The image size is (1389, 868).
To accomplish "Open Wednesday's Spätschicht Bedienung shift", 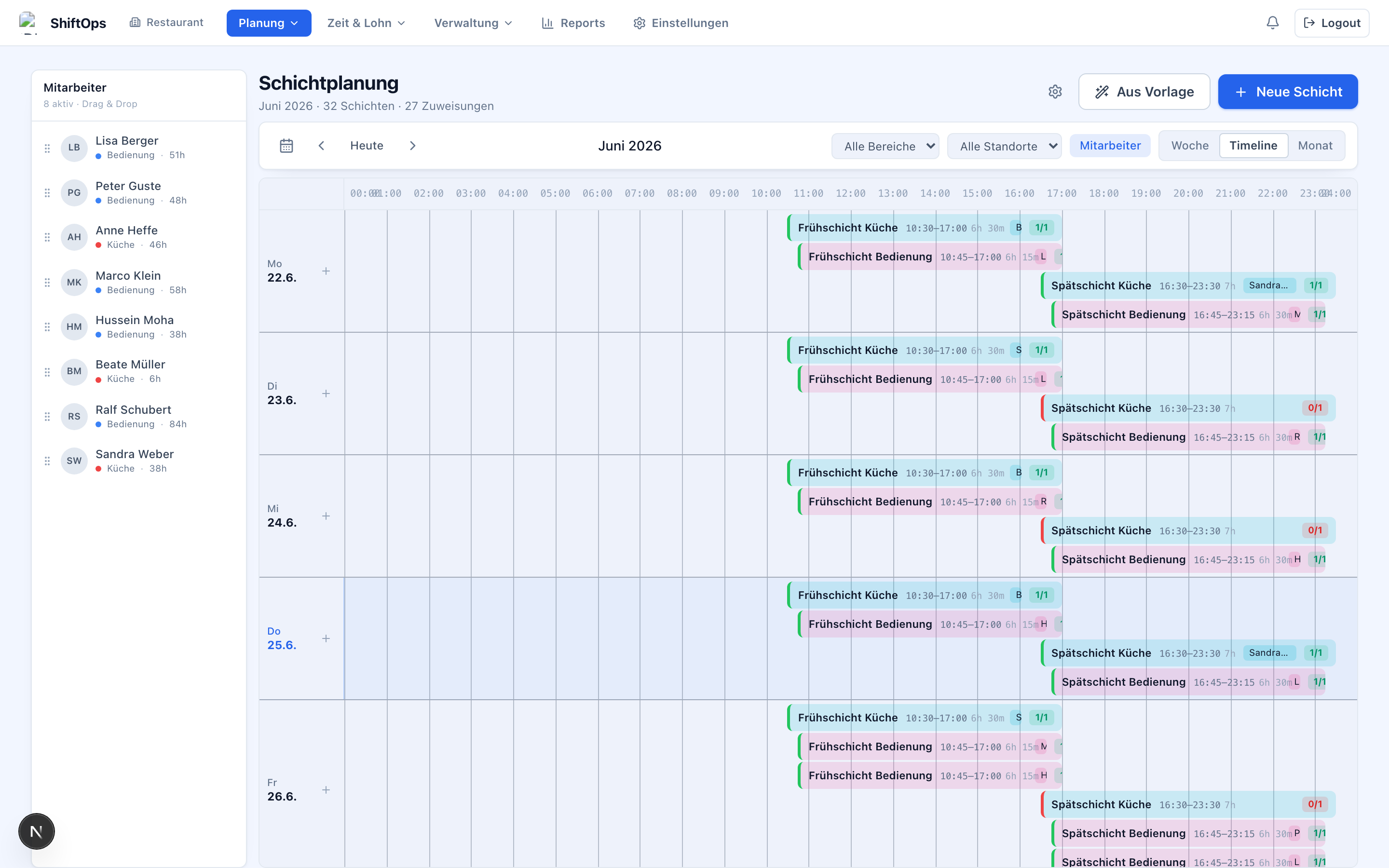I will click(x=1188, y=559).
